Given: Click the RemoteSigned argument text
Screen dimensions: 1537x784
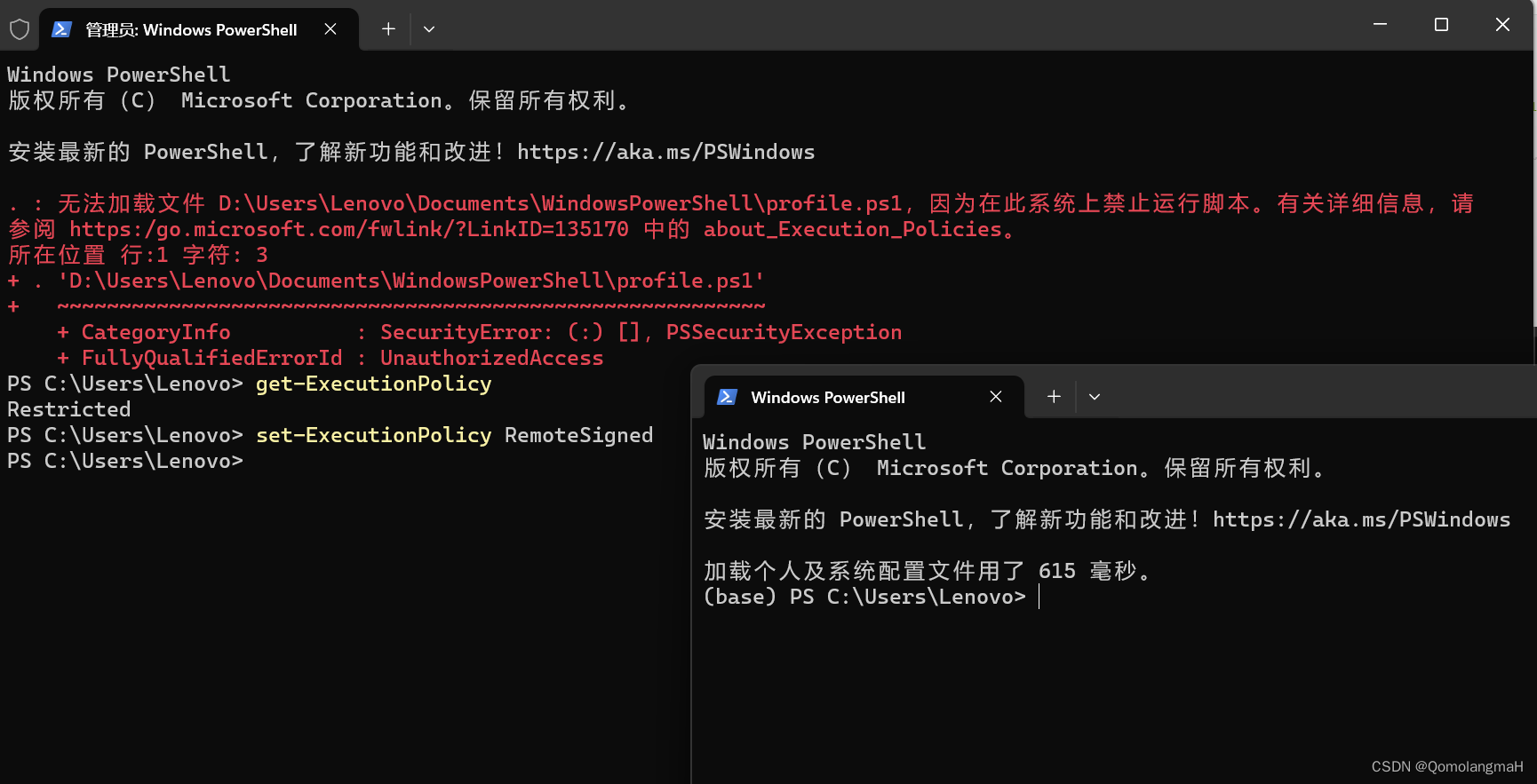Looking at the screenshot, I should [x=579, y=435].
